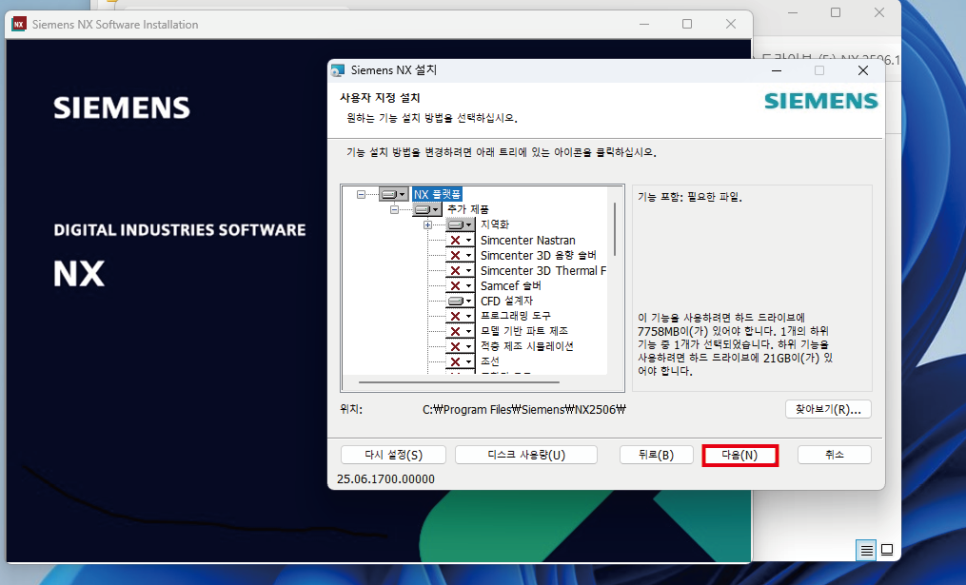Click the 디스크 사용량(U) button
966x585 pixels.
[526, 455]
